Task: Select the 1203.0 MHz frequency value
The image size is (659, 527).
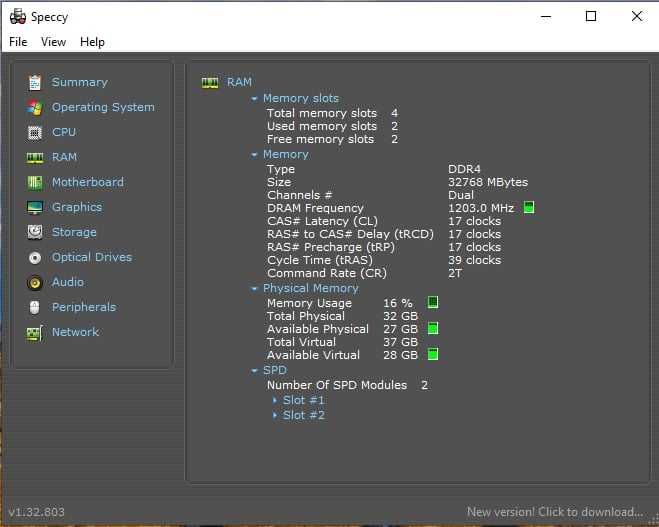Action: click(481, 208)
